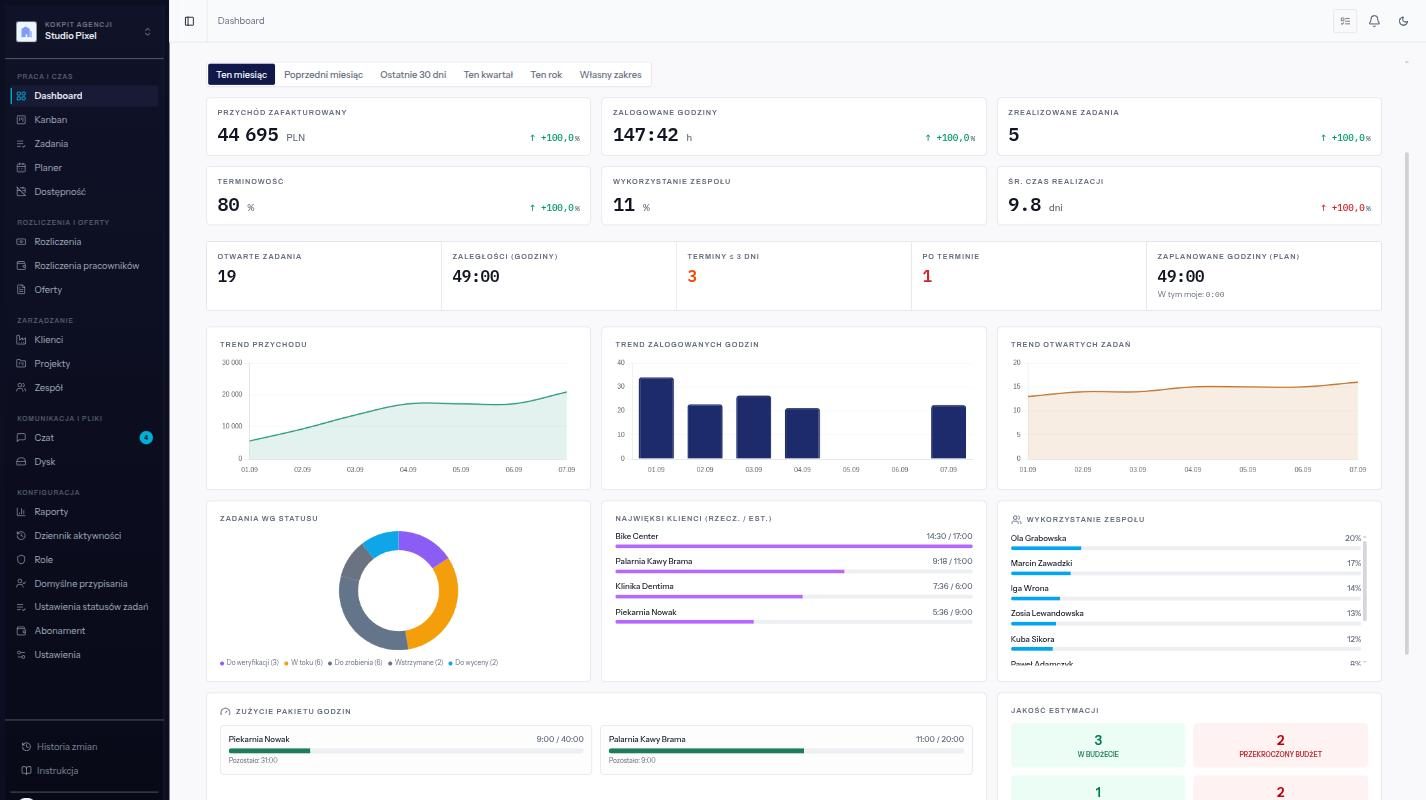
Task: Open Raporty in sidebar
Action: [x=84, y=512]
